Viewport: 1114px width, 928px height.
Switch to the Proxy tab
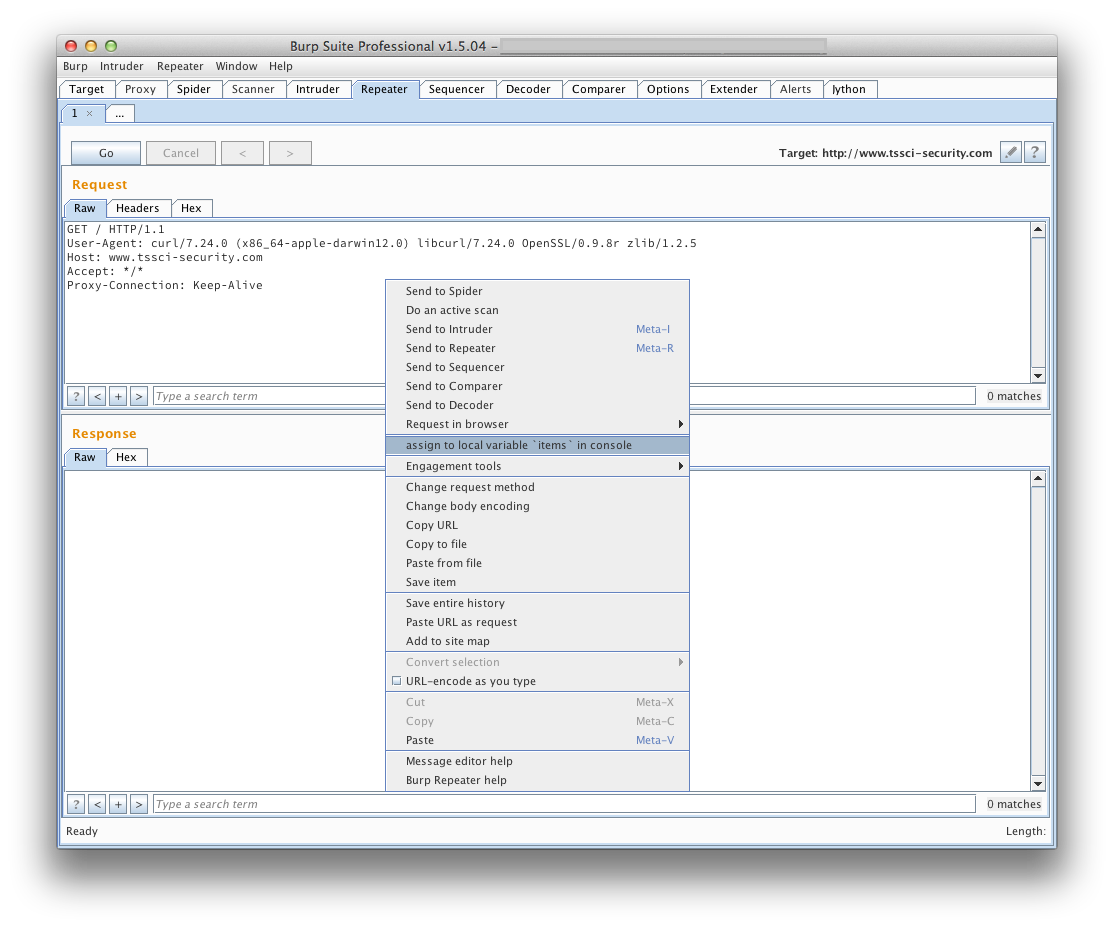140,89
